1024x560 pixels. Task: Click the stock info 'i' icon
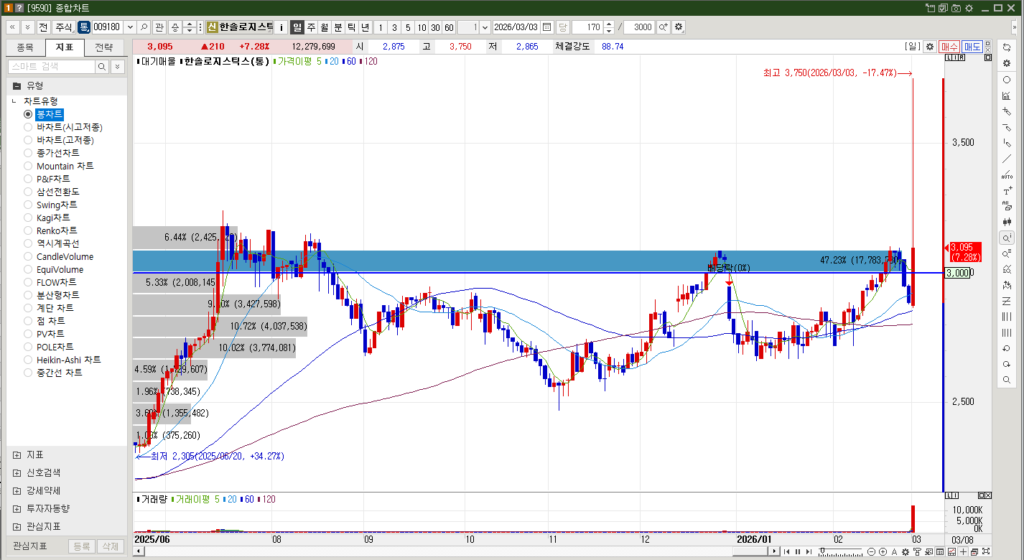(281, 26)
